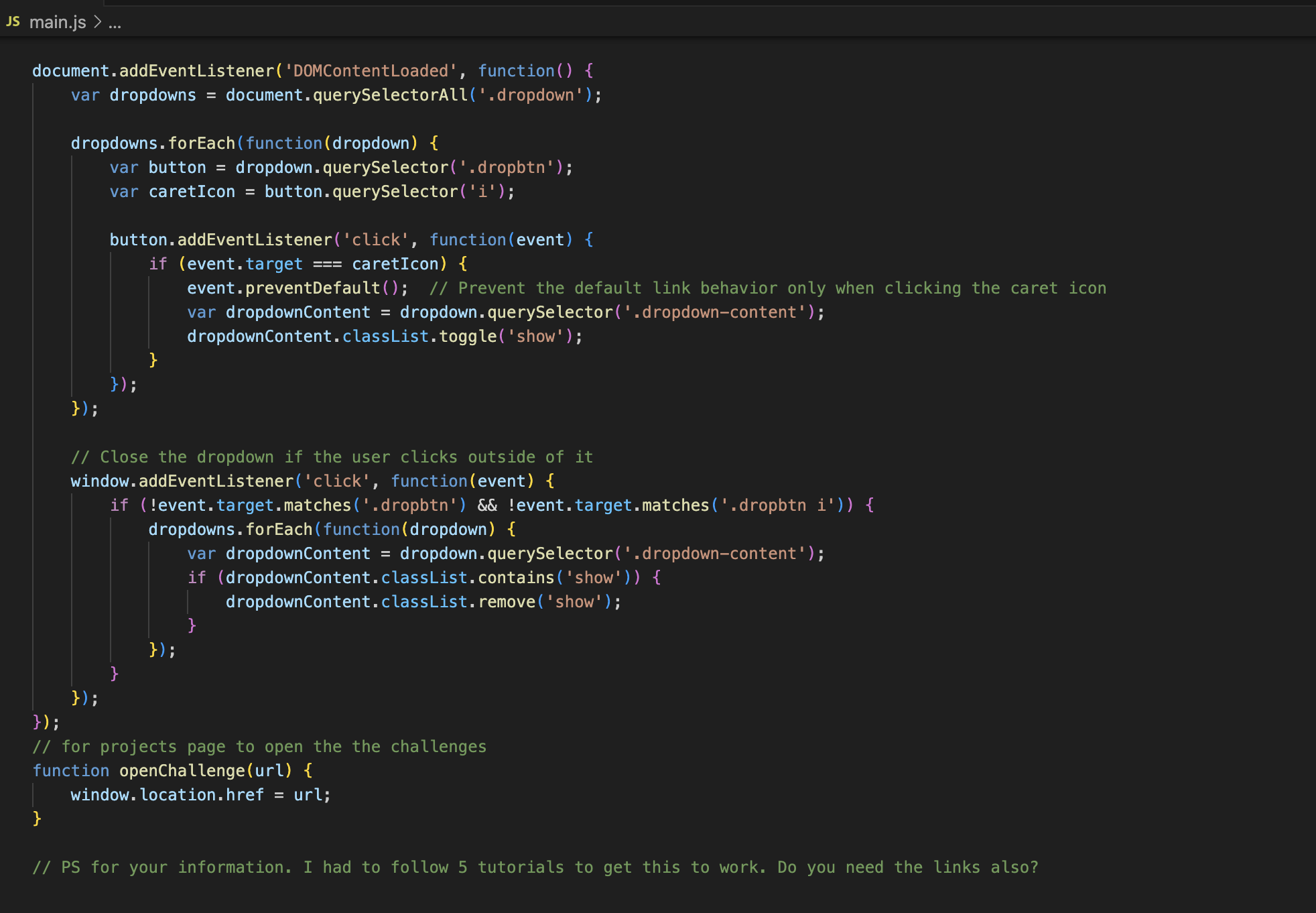Image resolution: width=1316 pixels, height=913 pixels.
Task: Click the breadcrumb chevron separator after main.js
Action: pyautogui.click(x=97, y=22)
